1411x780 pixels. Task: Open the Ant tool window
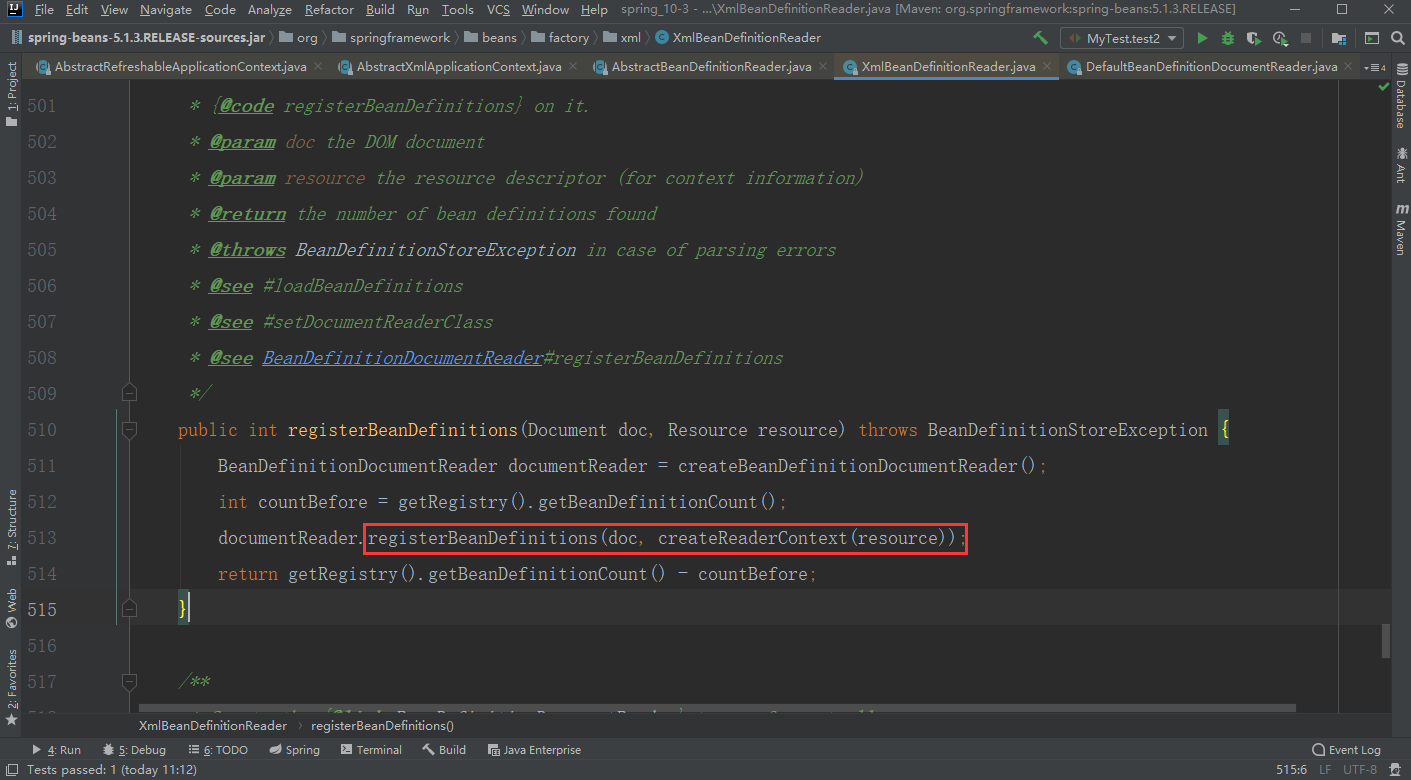[1400, 165]
